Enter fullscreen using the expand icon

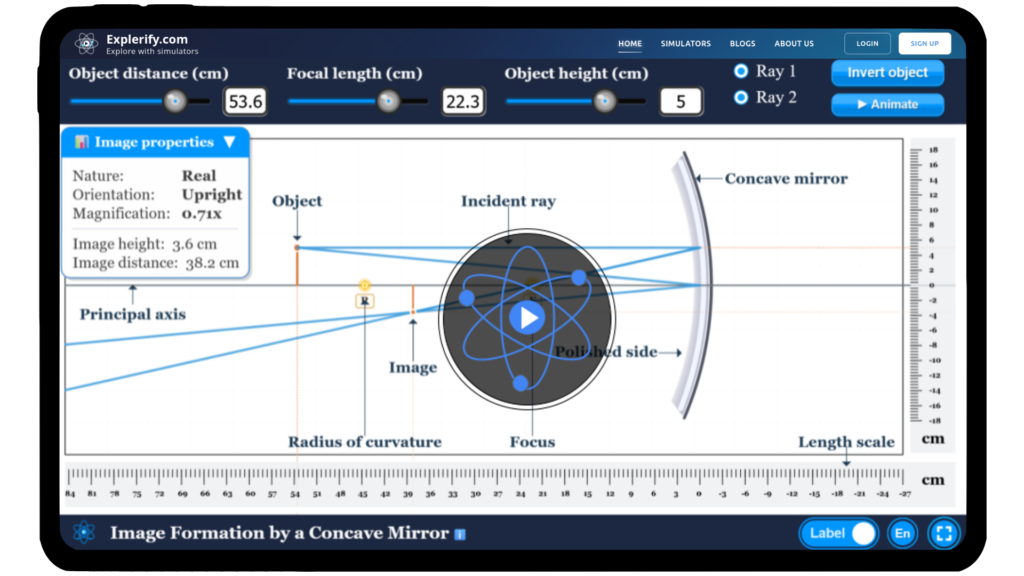[943, 533]
